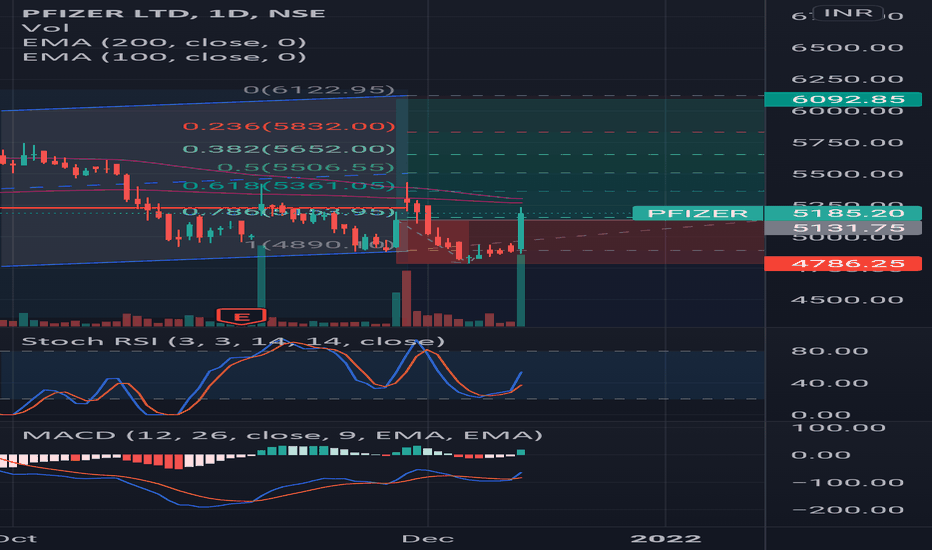Select the Vol indicator label
This screenshot has height=550, width=932.
coord(45,28)
